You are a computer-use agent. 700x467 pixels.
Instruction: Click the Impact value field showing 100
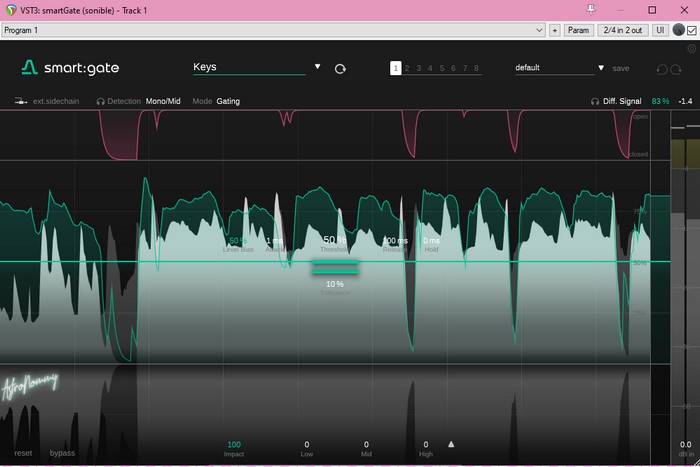(234, 444)
